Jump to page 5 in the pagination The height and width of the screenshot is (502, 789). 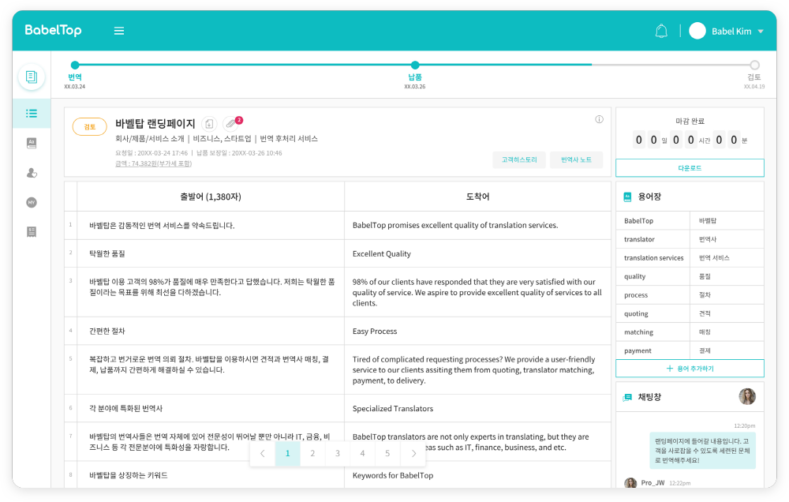click(387, 454)
